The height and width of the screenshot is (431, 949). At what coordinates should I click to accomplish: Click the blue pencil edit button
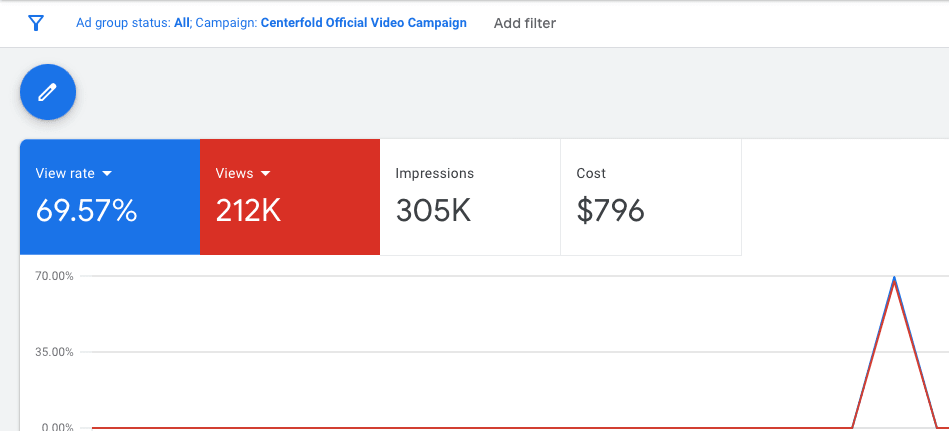[48, 92]
